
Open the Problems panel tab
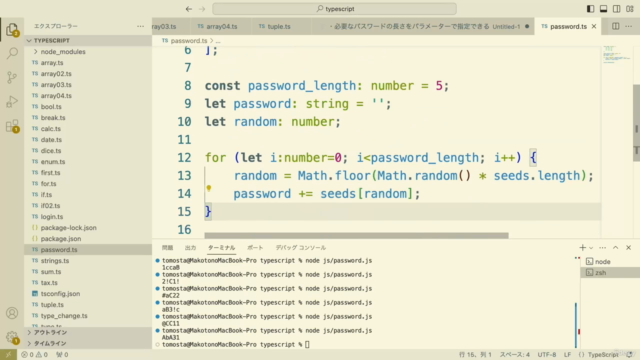pos(167,248)
